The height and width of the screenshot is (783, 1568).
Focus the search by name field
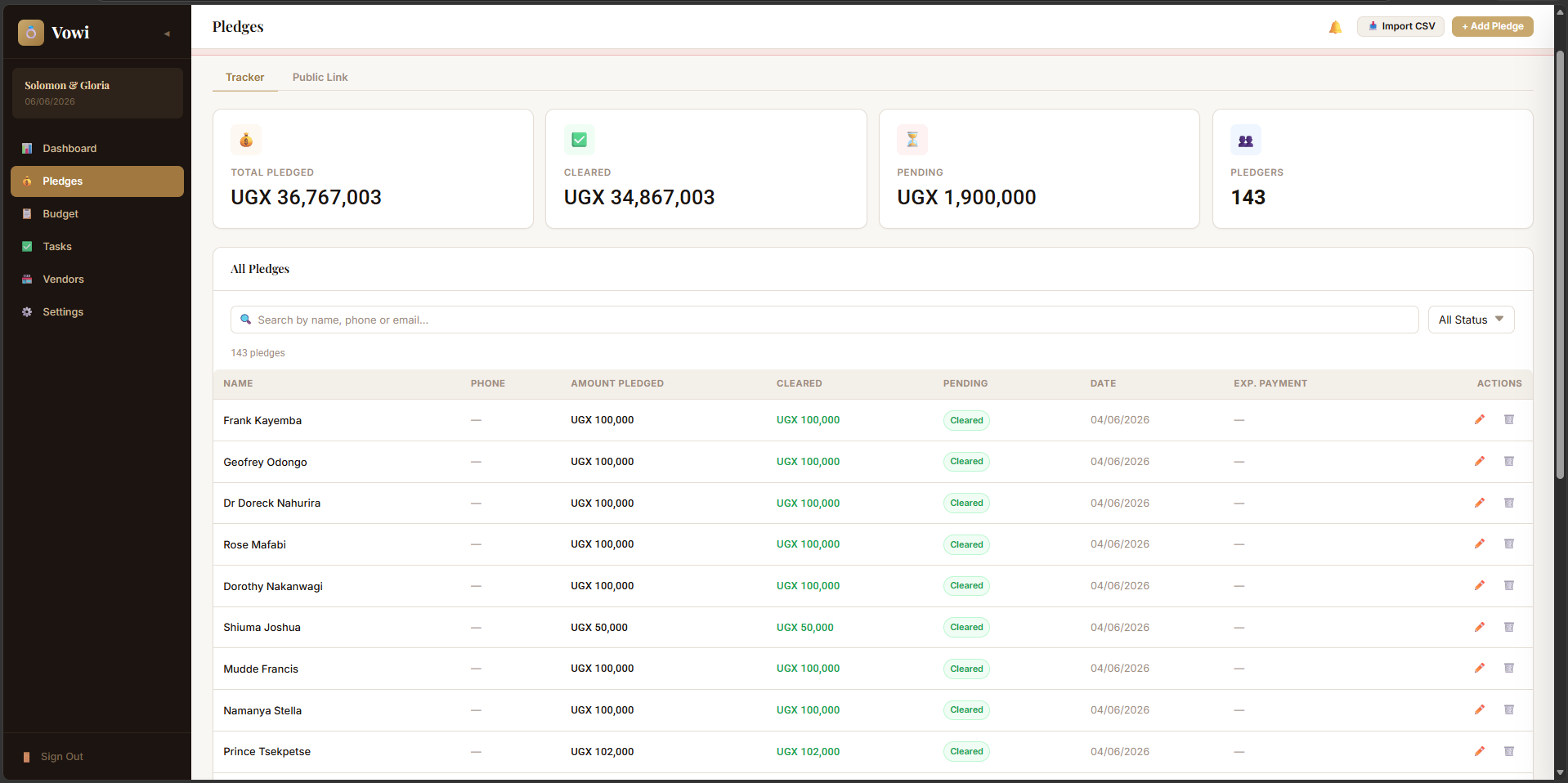pos(824,320)
